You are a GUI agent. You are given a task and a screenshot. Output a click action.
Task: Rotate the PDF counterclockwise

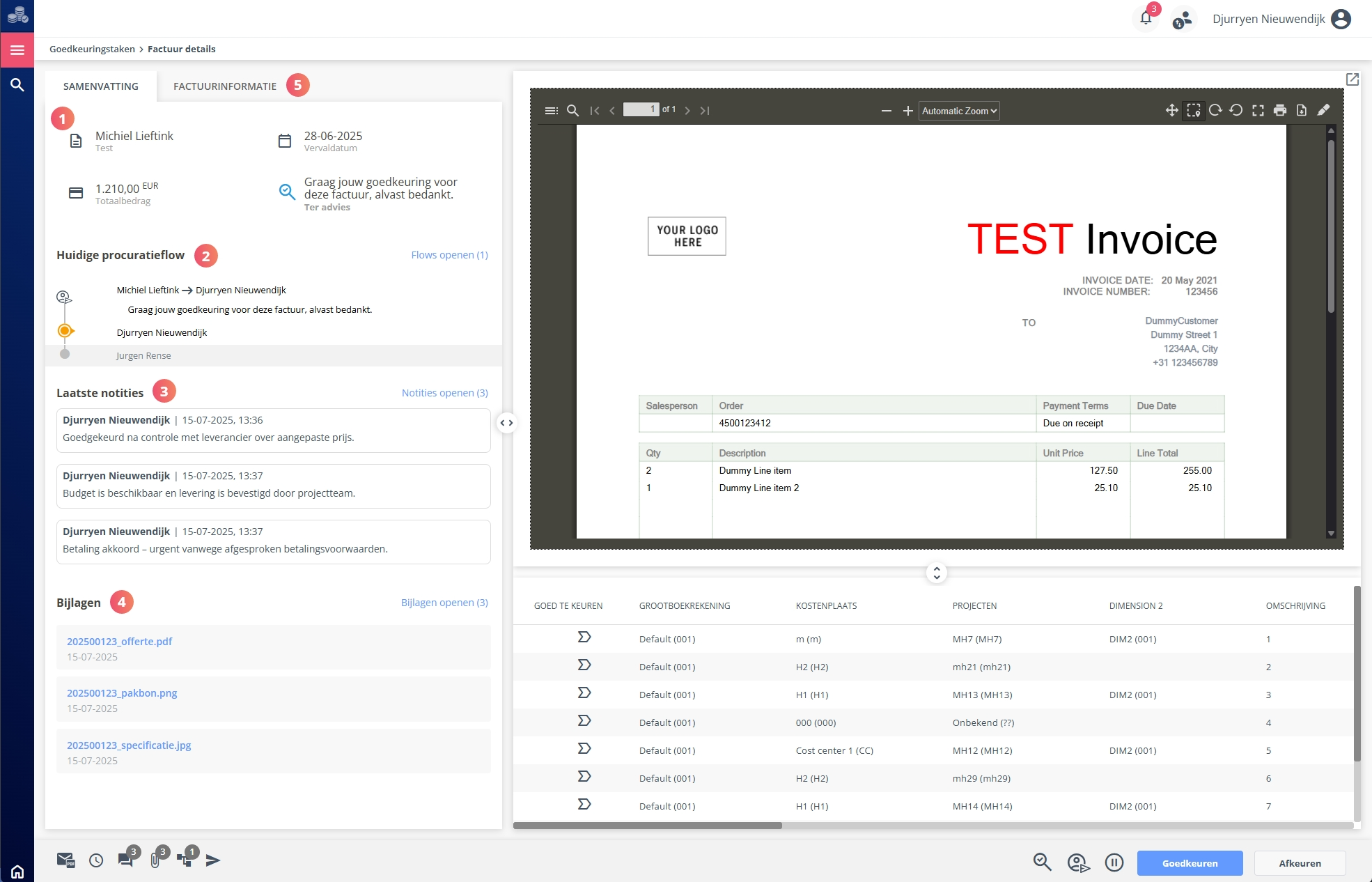1236,110
